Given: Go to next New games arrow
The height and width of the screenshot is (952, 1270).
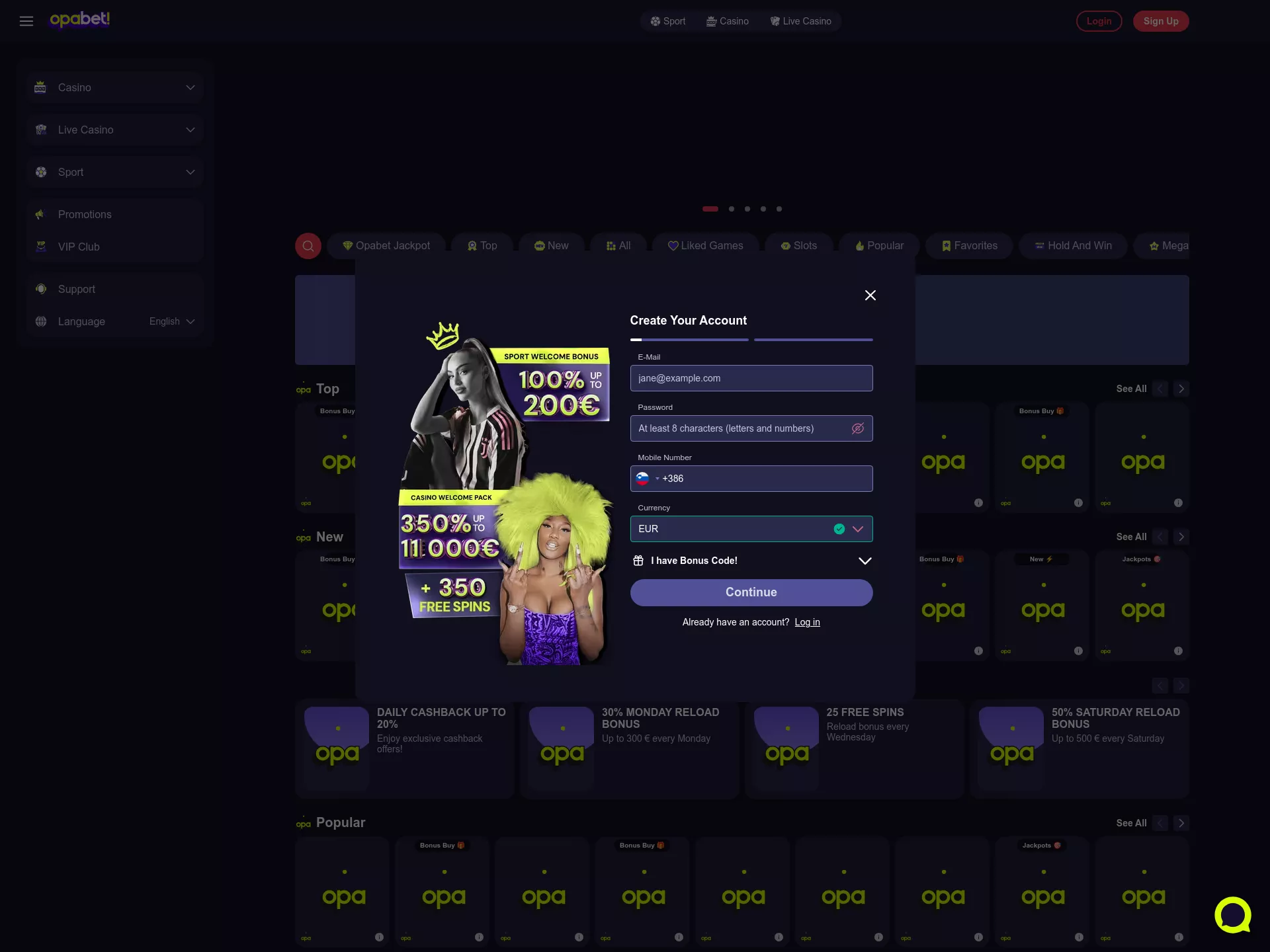Looking at the screenshot, I should tap(1181, 537).
